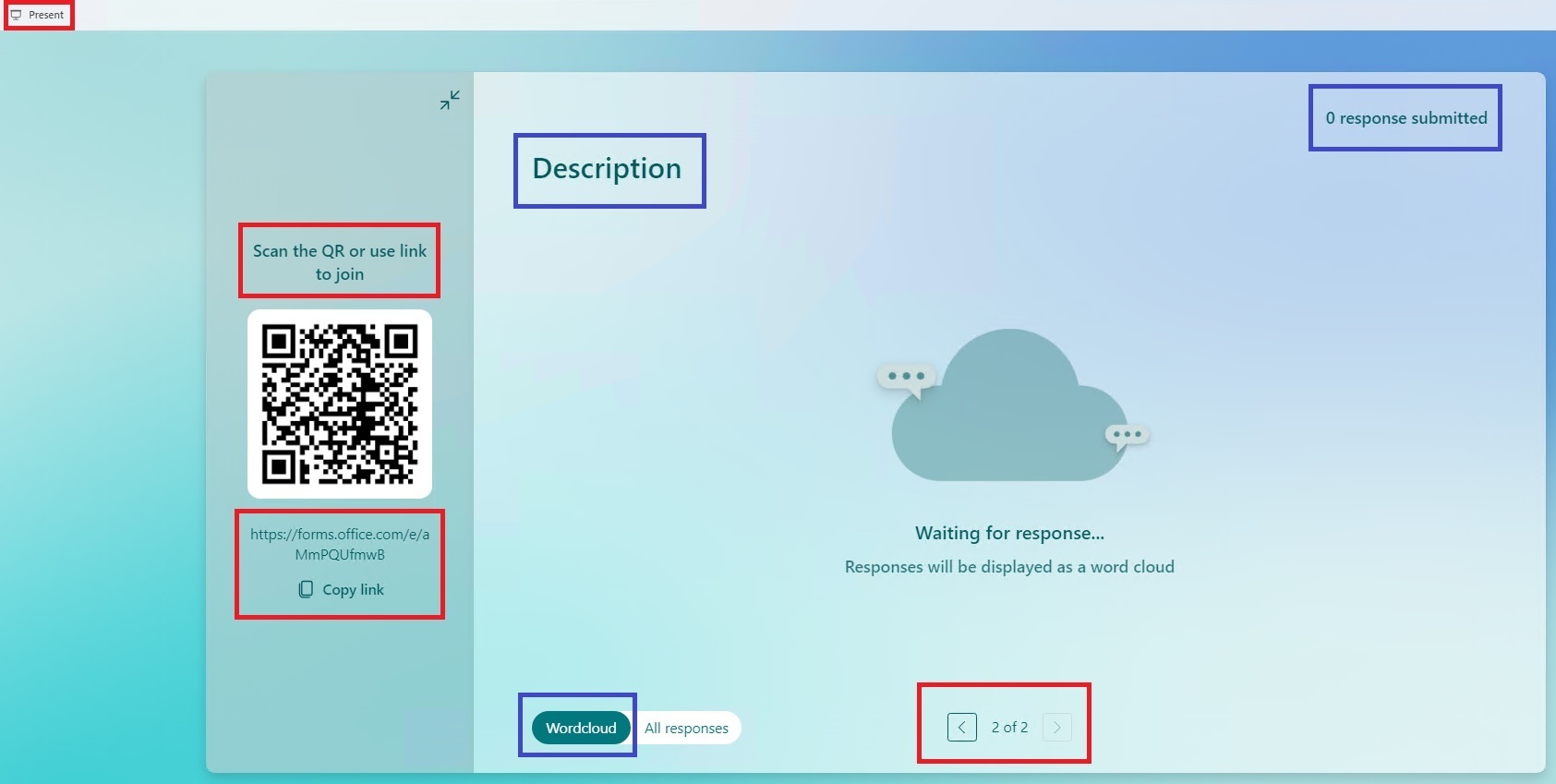Click the QR code image
The width and height of the screenshot is (1556, 784).
(340, 404)
